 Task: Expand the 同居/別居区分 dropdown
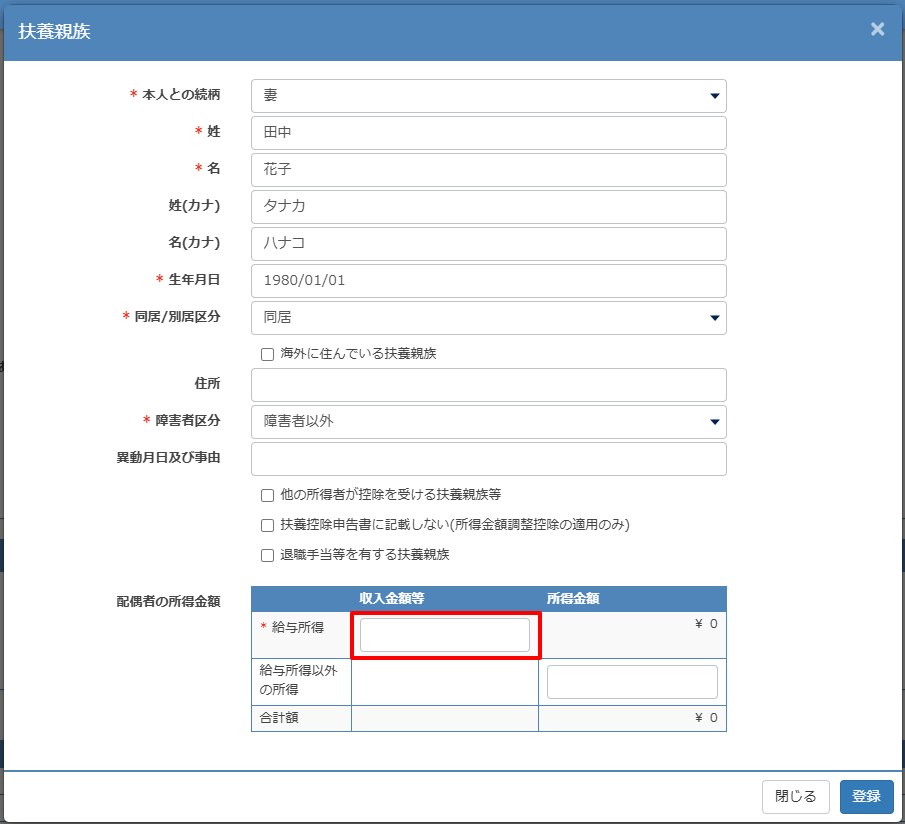click(x=488, y=318)
